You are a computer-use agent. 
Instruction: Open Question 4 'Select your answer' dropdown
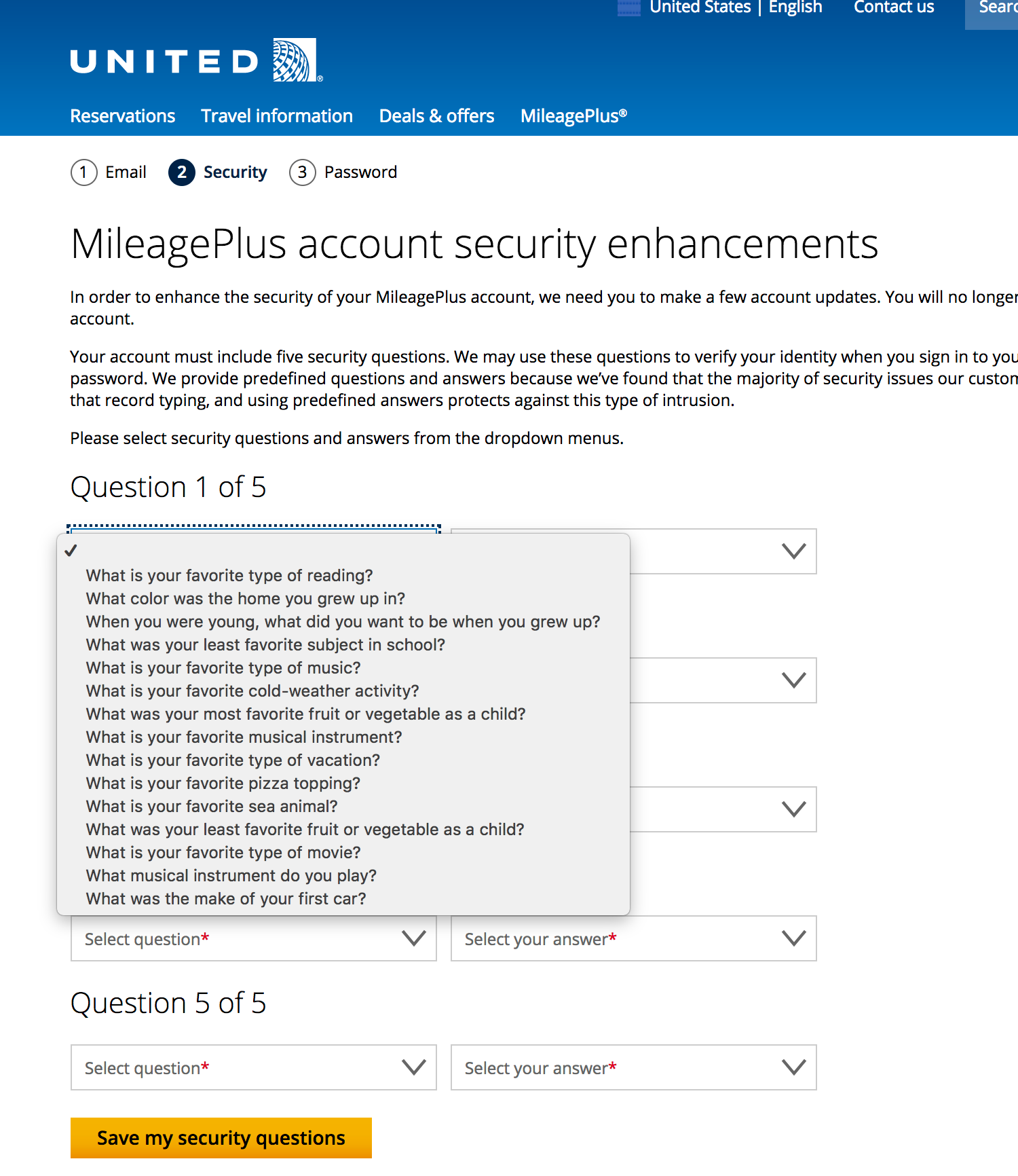634,938
